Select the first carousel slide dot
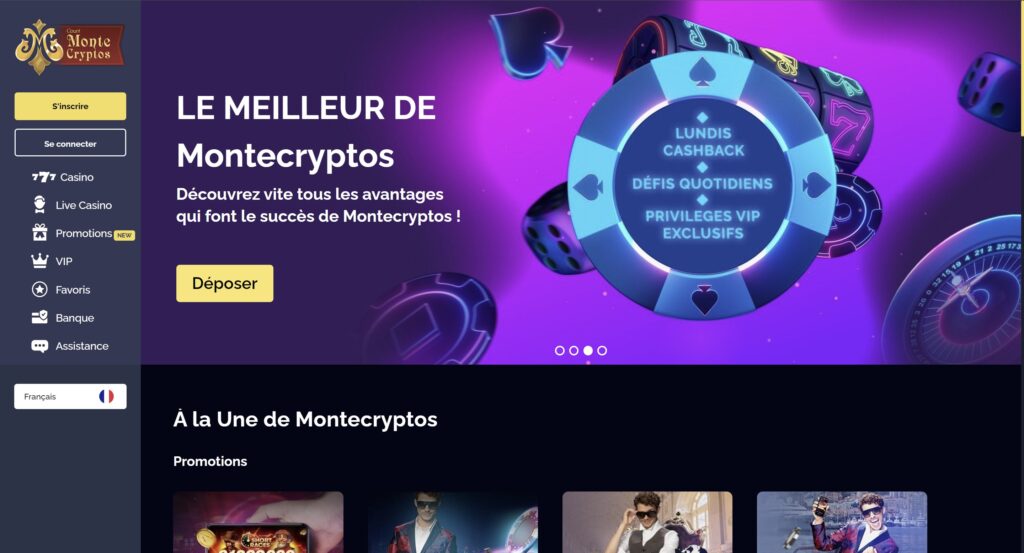The height and width of the screenshot is (553, 1024). [x=560, y=351]
